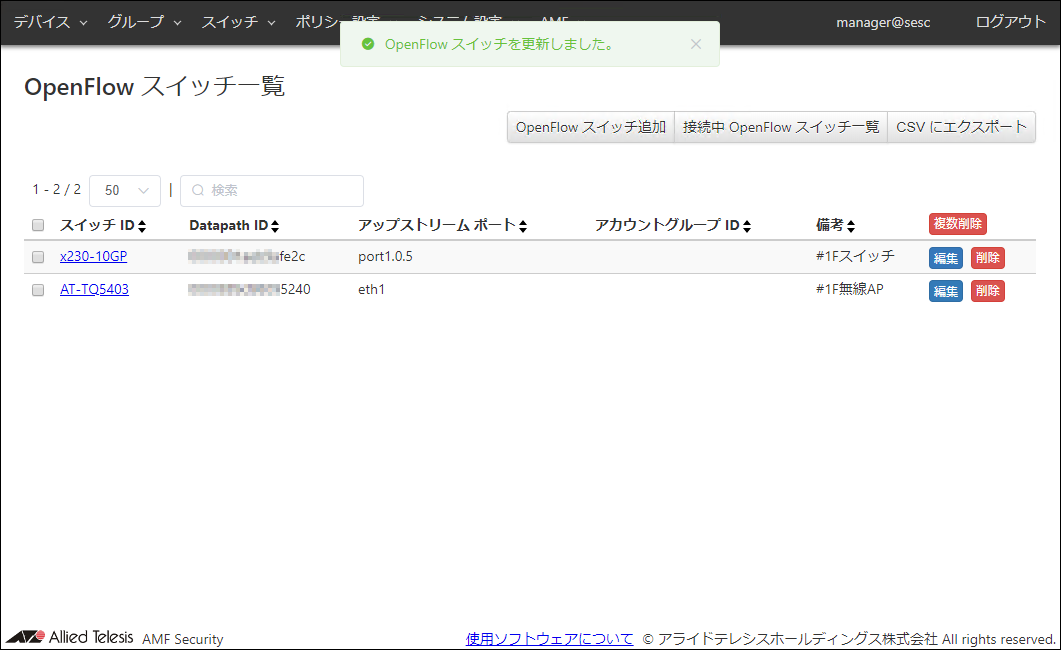Click OpenFlow スイッチ追加 button
Image resolution: width=1061 pixels, height=650 pixels.
pyautogui.click(x=591, y=127)
